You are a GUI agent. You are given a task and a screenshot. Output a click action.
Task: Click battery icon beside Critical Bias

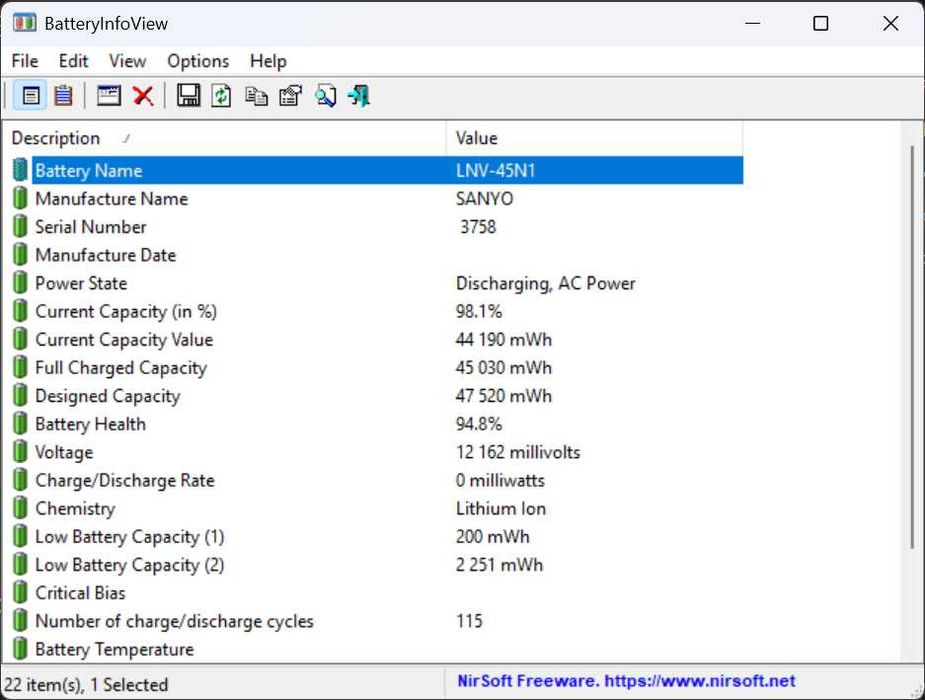pyautogui.click(x=20, y=592)
